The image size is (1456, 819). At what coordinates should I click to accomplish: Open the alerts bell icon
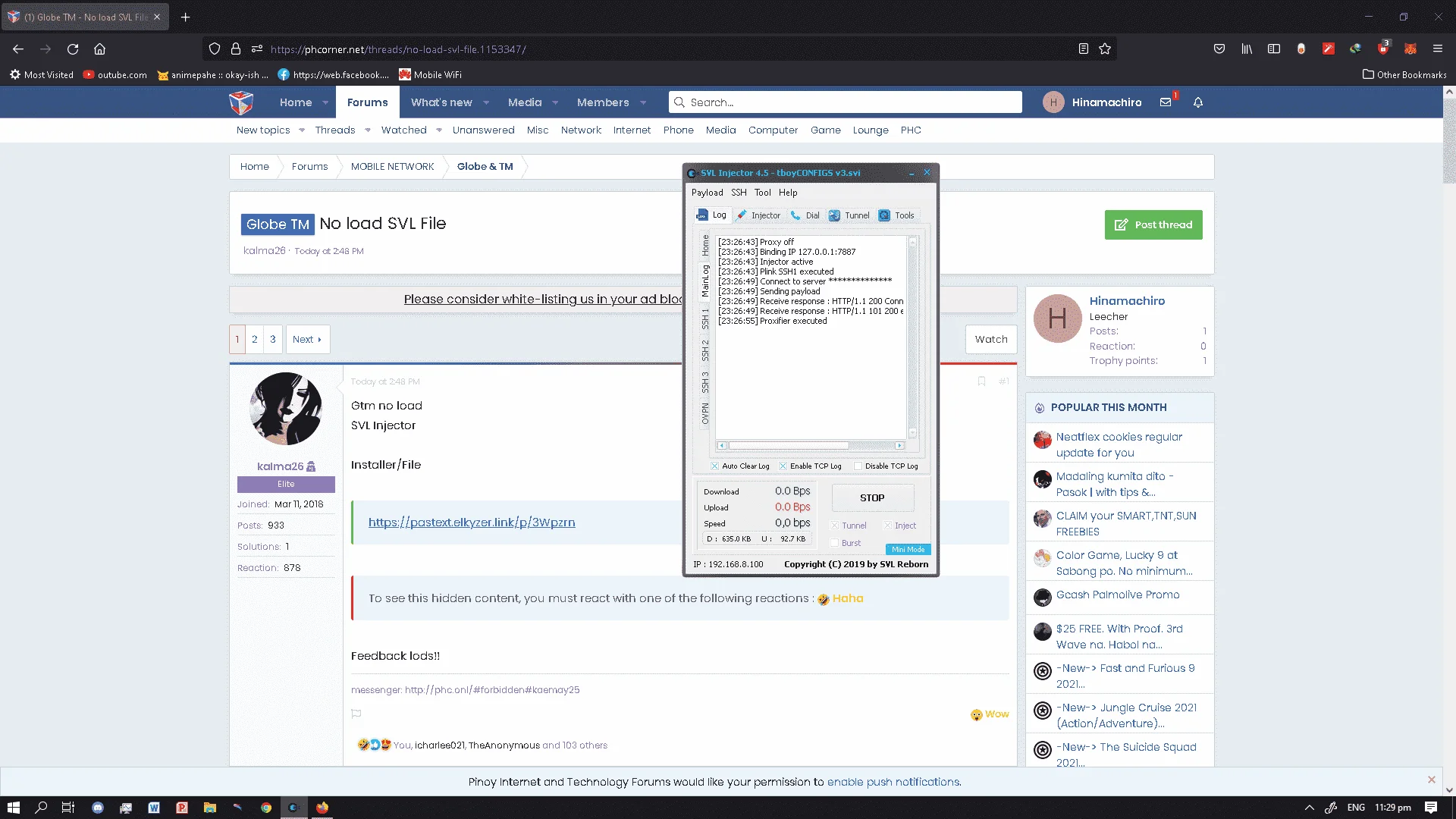tap(1198, 102)
